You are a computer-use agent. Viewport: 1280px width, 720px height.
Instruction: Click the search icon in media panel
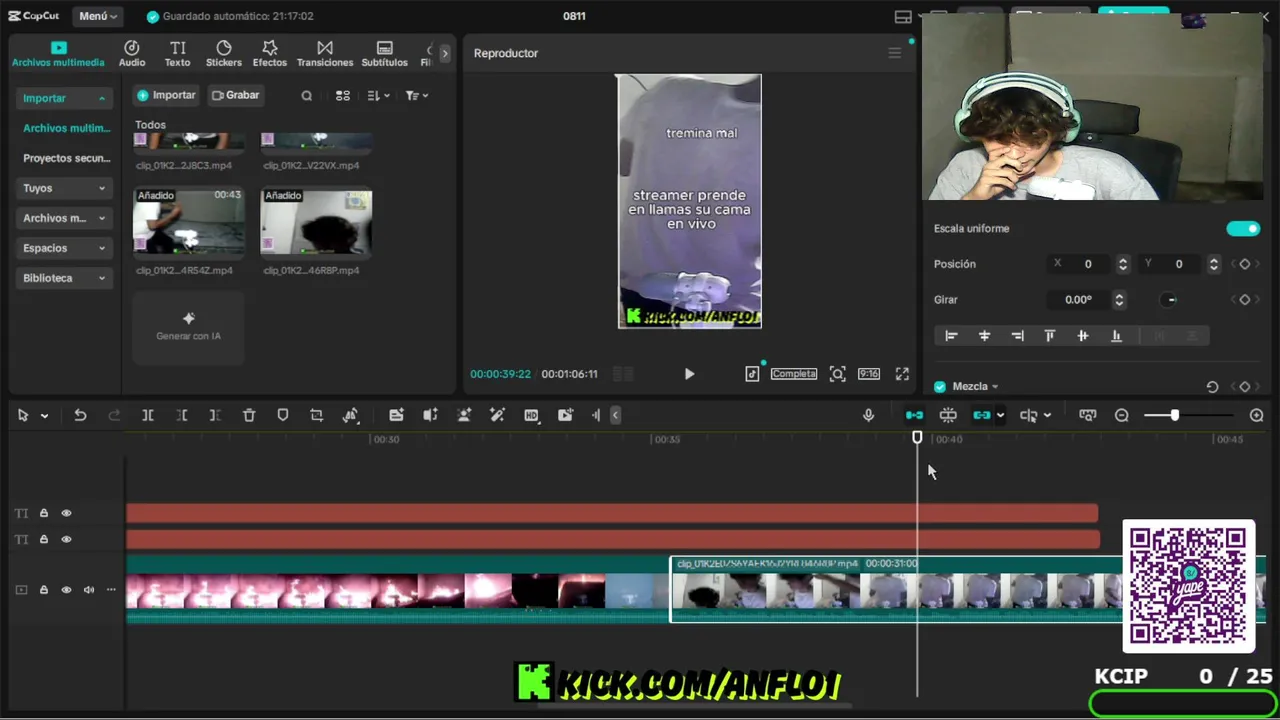307,96
